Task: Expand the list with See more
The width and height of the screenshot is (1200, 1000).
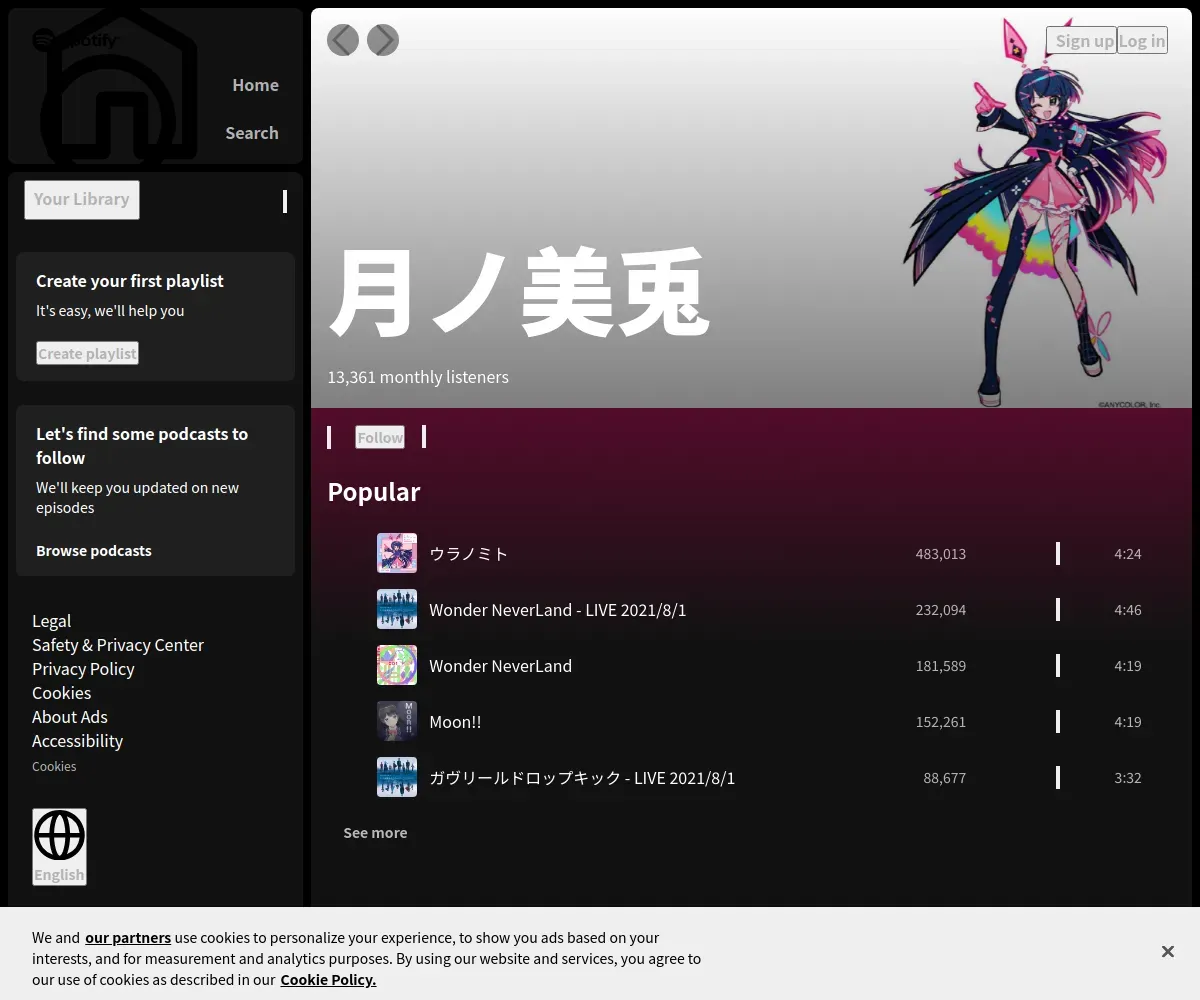Action: pos(375,833)
